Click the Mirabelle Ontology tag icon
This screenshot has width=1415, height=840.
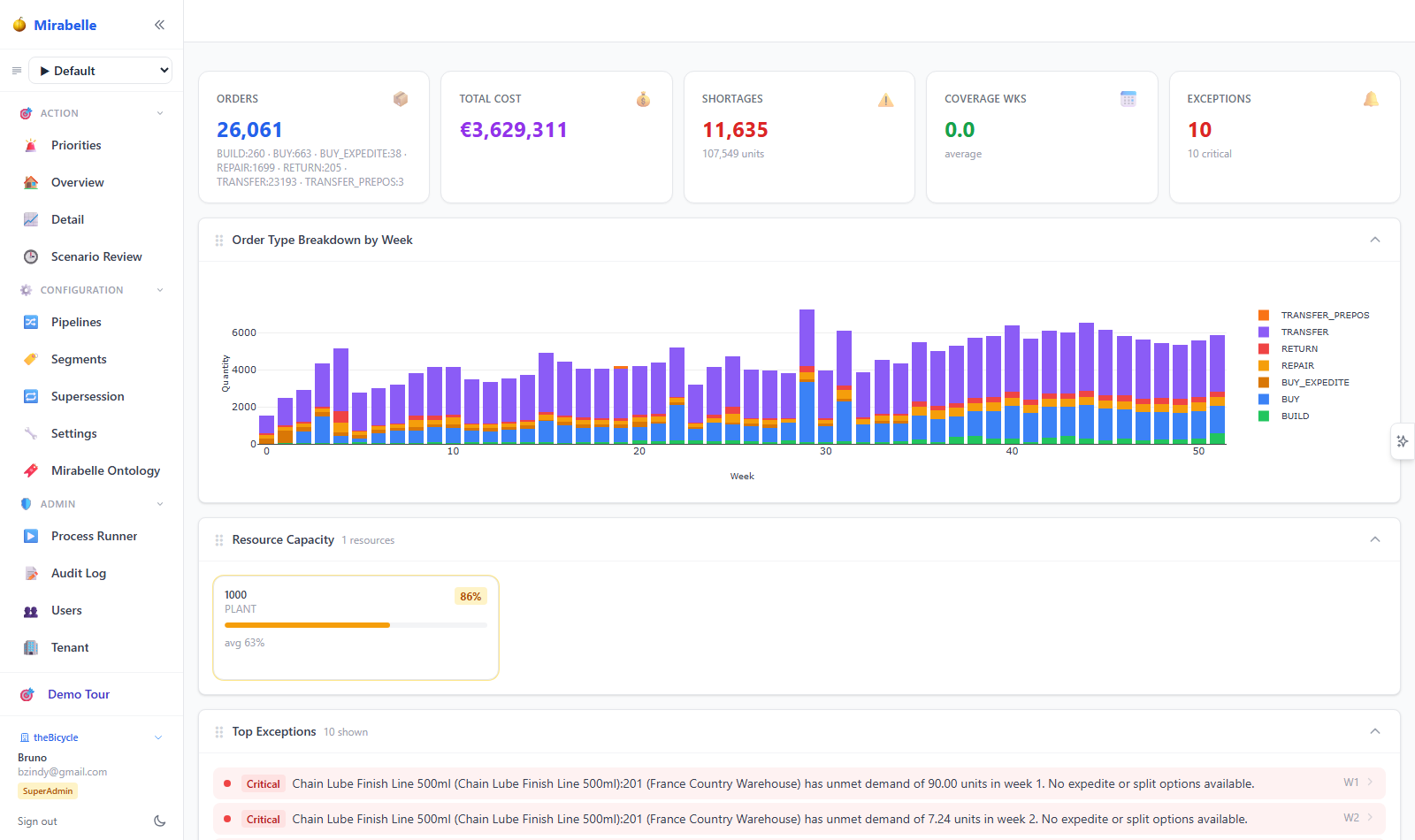[x=31, y=470]
